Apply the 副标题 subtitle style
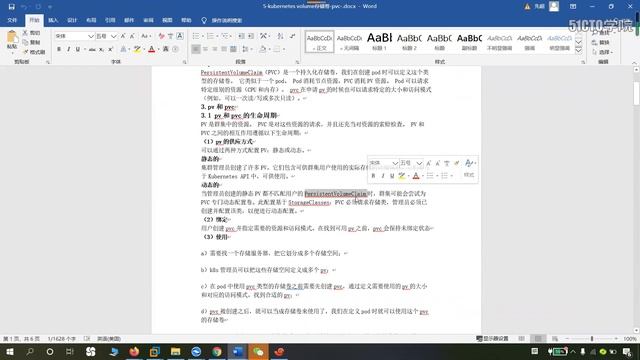Image resolution: width=640 pixels, height=360 pixels. (469, 42)
